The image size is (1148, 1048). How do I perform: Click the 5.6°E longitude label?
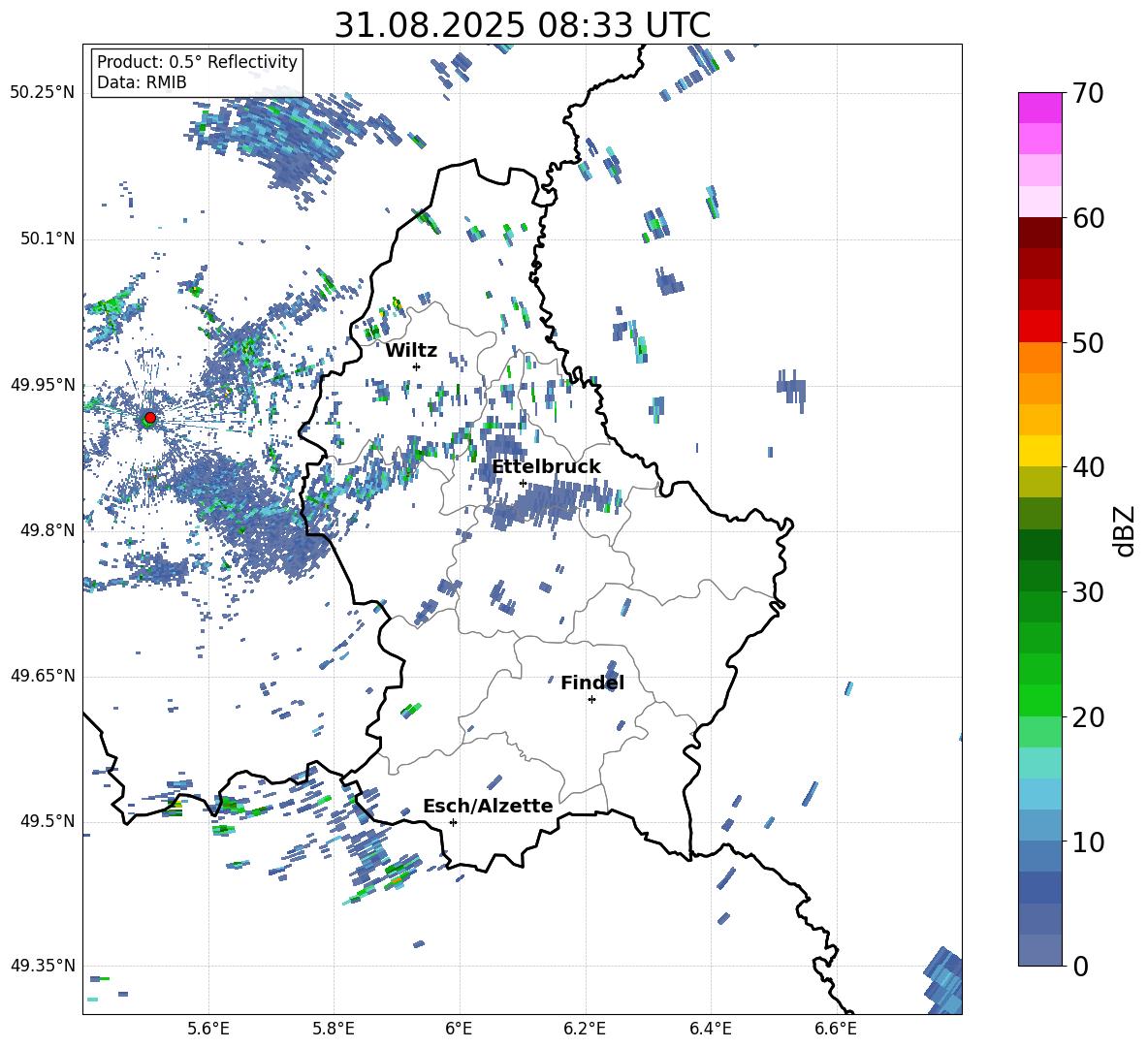[x=208, y=1029]
